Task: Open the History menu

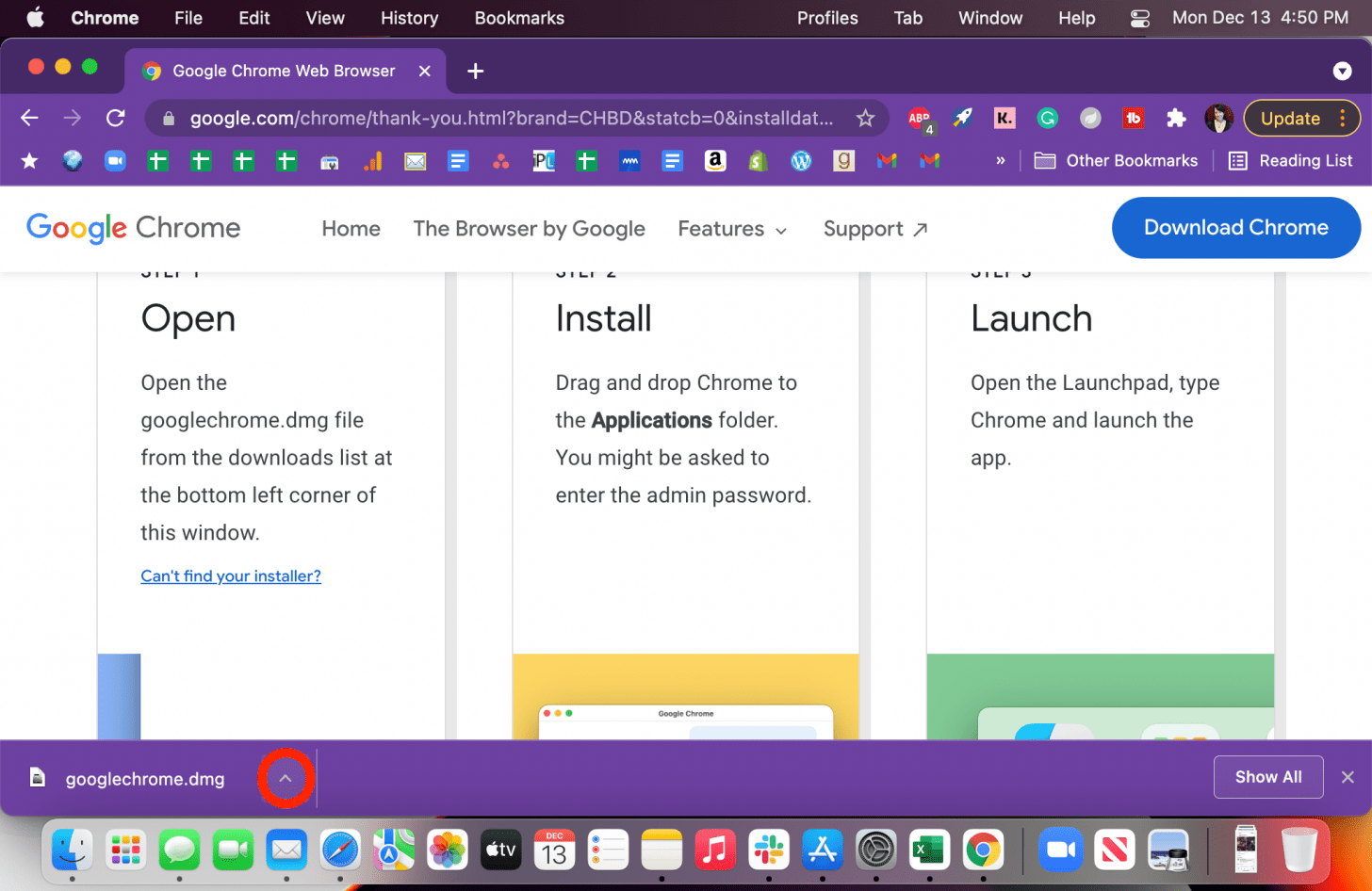Action: pos(409,18)
